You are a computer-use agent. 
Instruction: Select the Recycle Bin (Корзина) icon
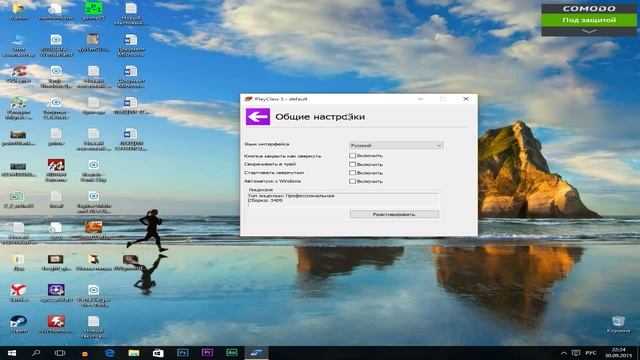618,324
